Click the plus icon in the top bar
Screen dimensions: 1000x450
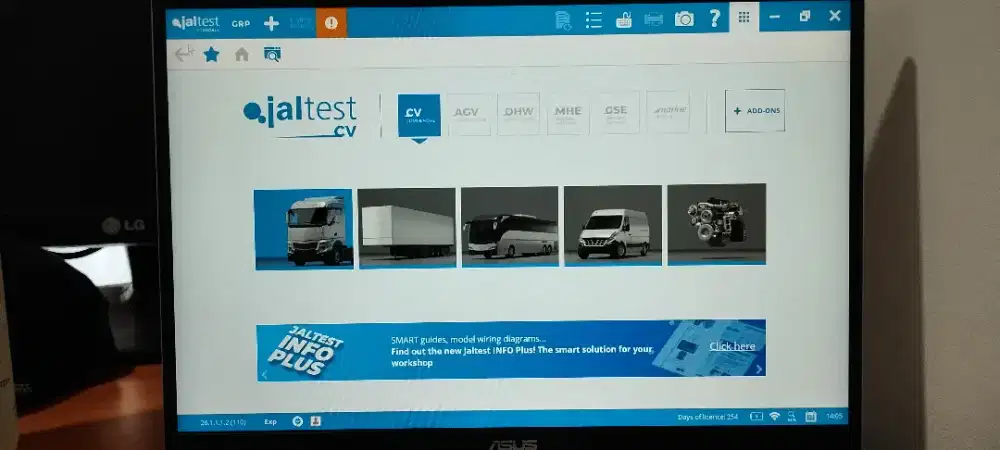(272, 24)
